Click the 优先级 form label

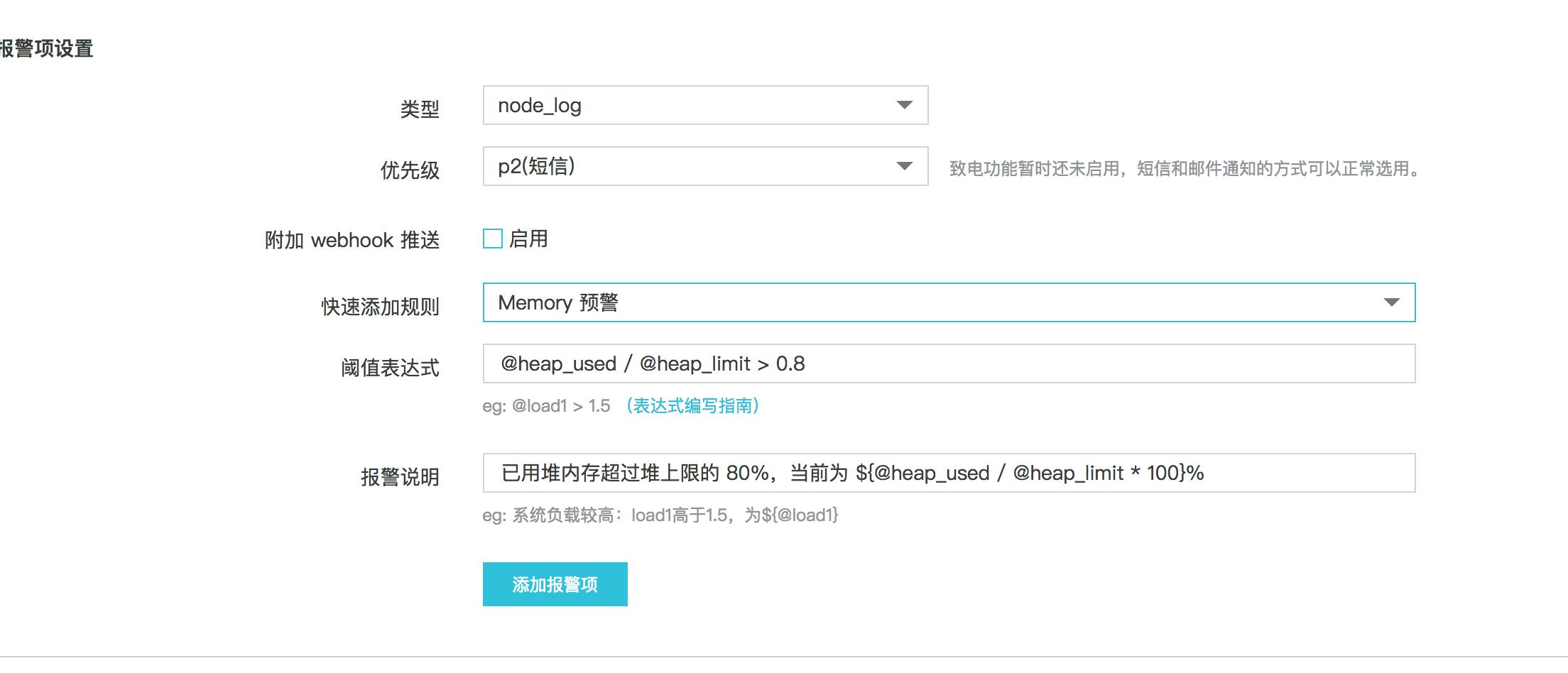[x=412, y=171]
